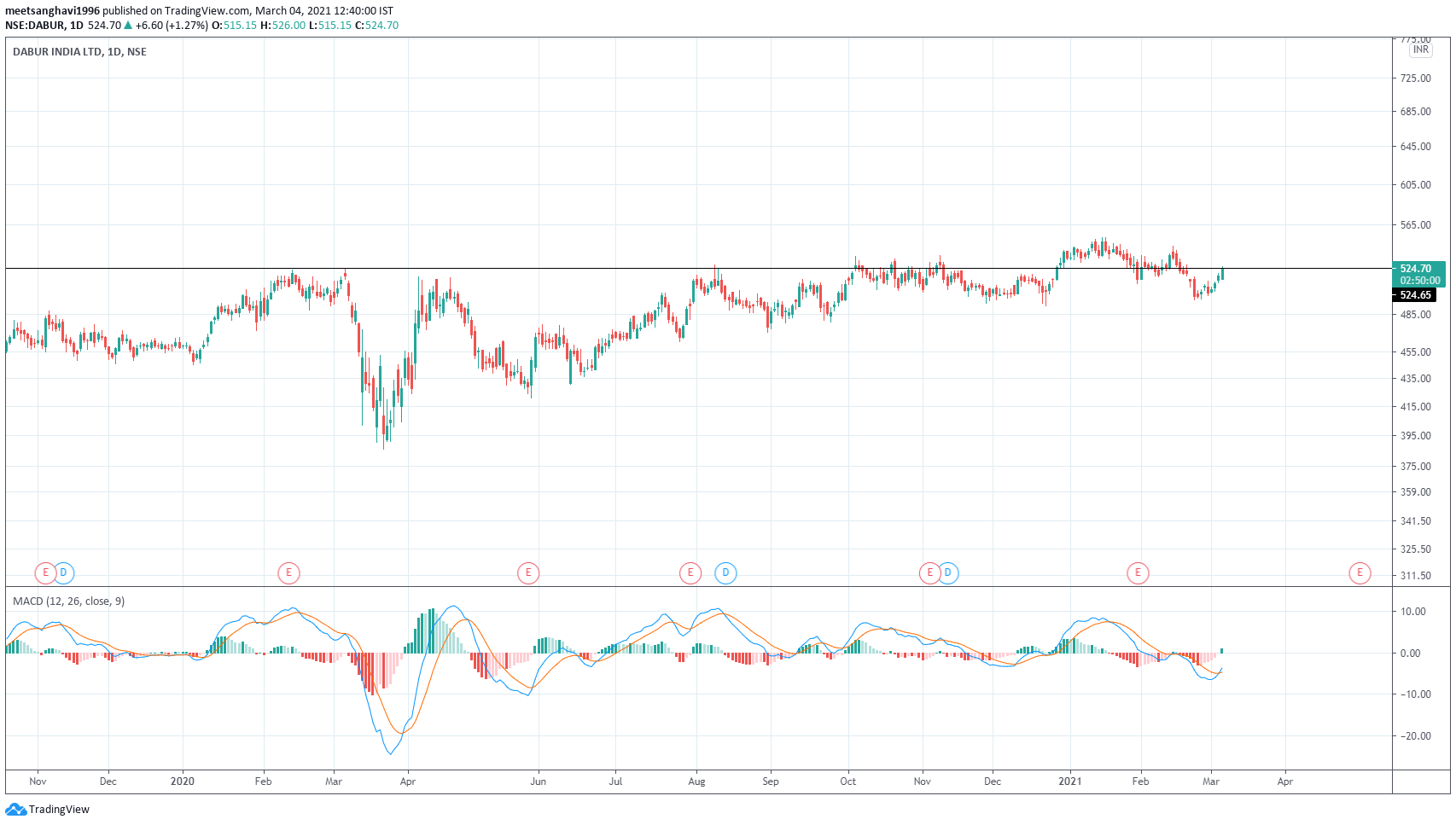Click the Apr label next to 2020
Viewport: 1456px width, 825px height.
tap(408, 781)
